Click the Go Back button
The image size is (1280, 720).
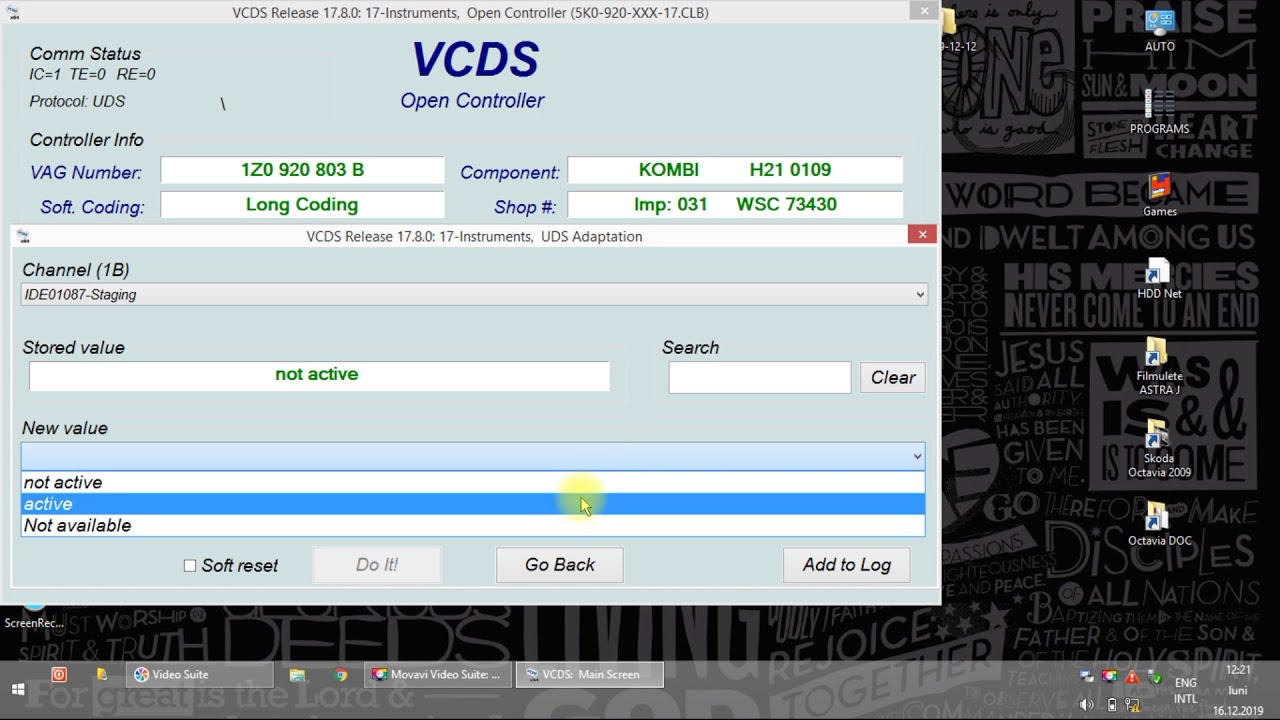[x=560, y=565]
